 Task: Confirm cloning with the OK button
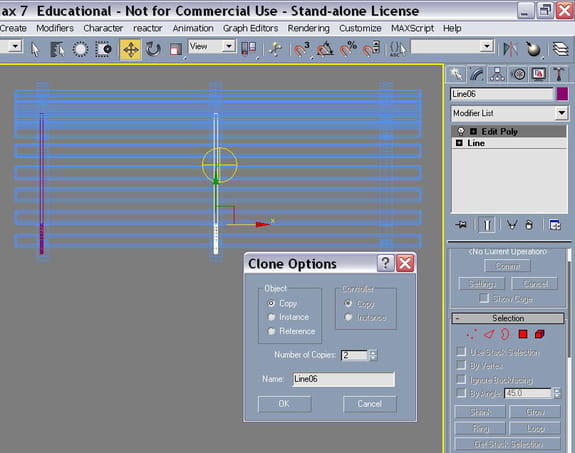(285, 404)
